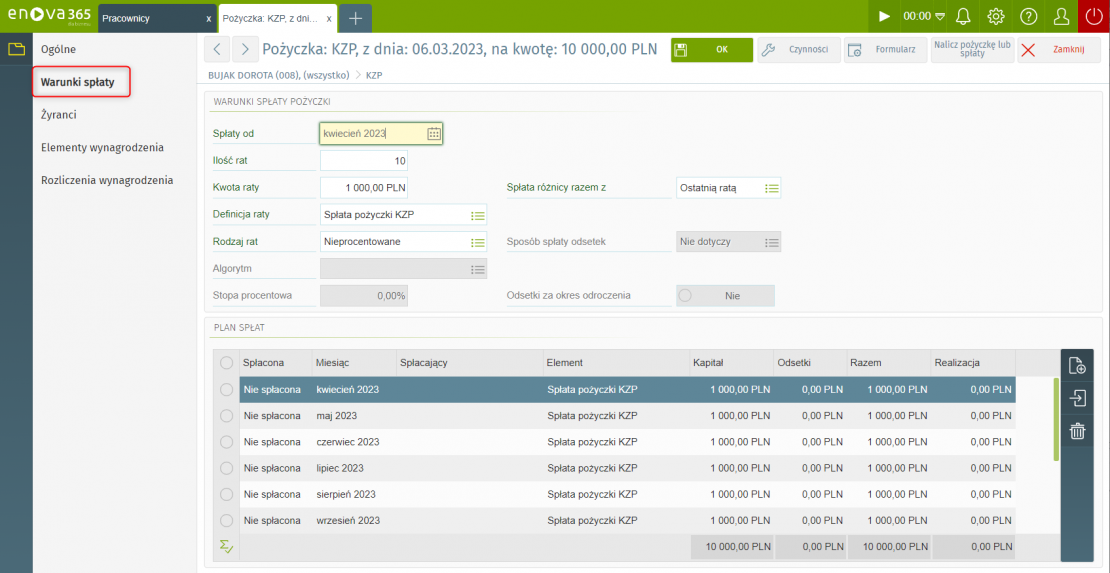Viewport: 1110px width, 573px height.
Task: Open Spłata różnicy razem z dropdown
Action: tap(772, 188)
